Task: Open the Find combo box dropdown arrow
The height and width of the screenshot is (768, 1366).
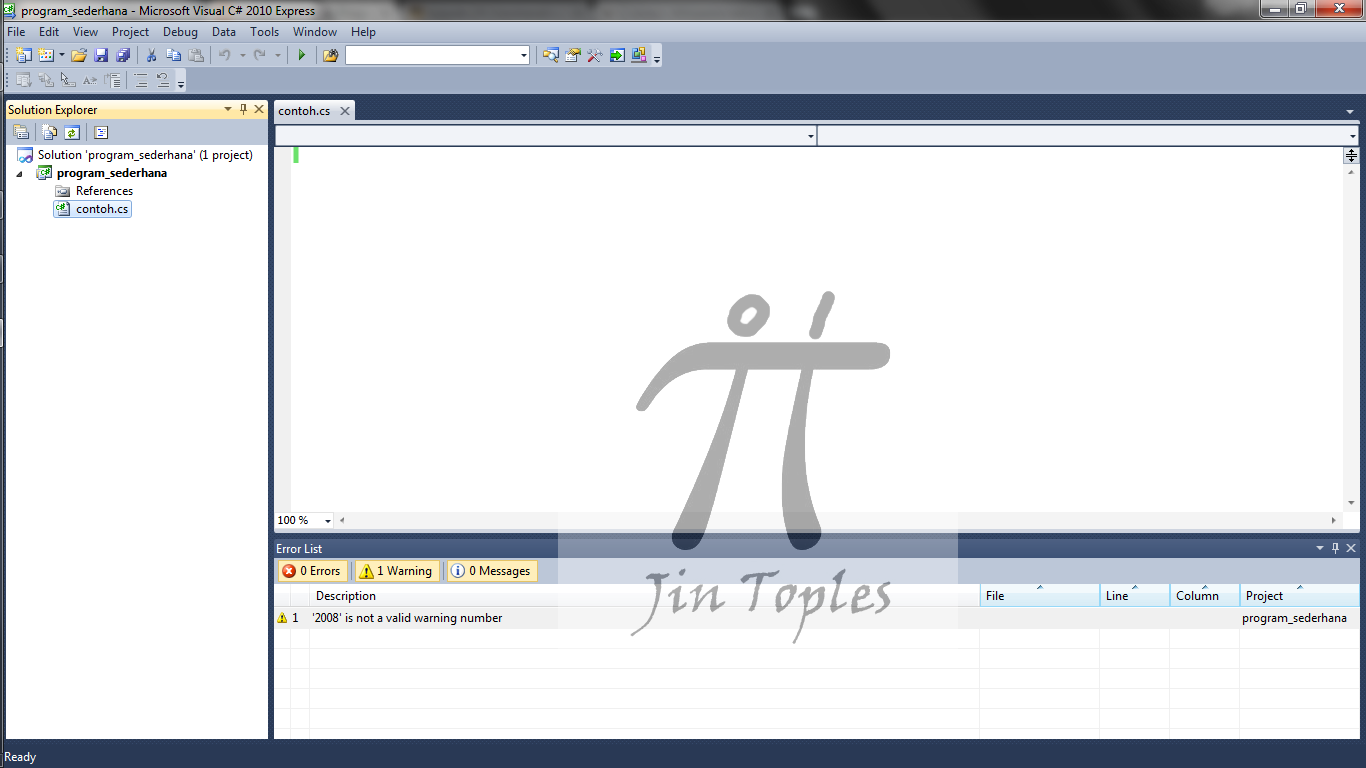Action: click(x=524, y=56)
